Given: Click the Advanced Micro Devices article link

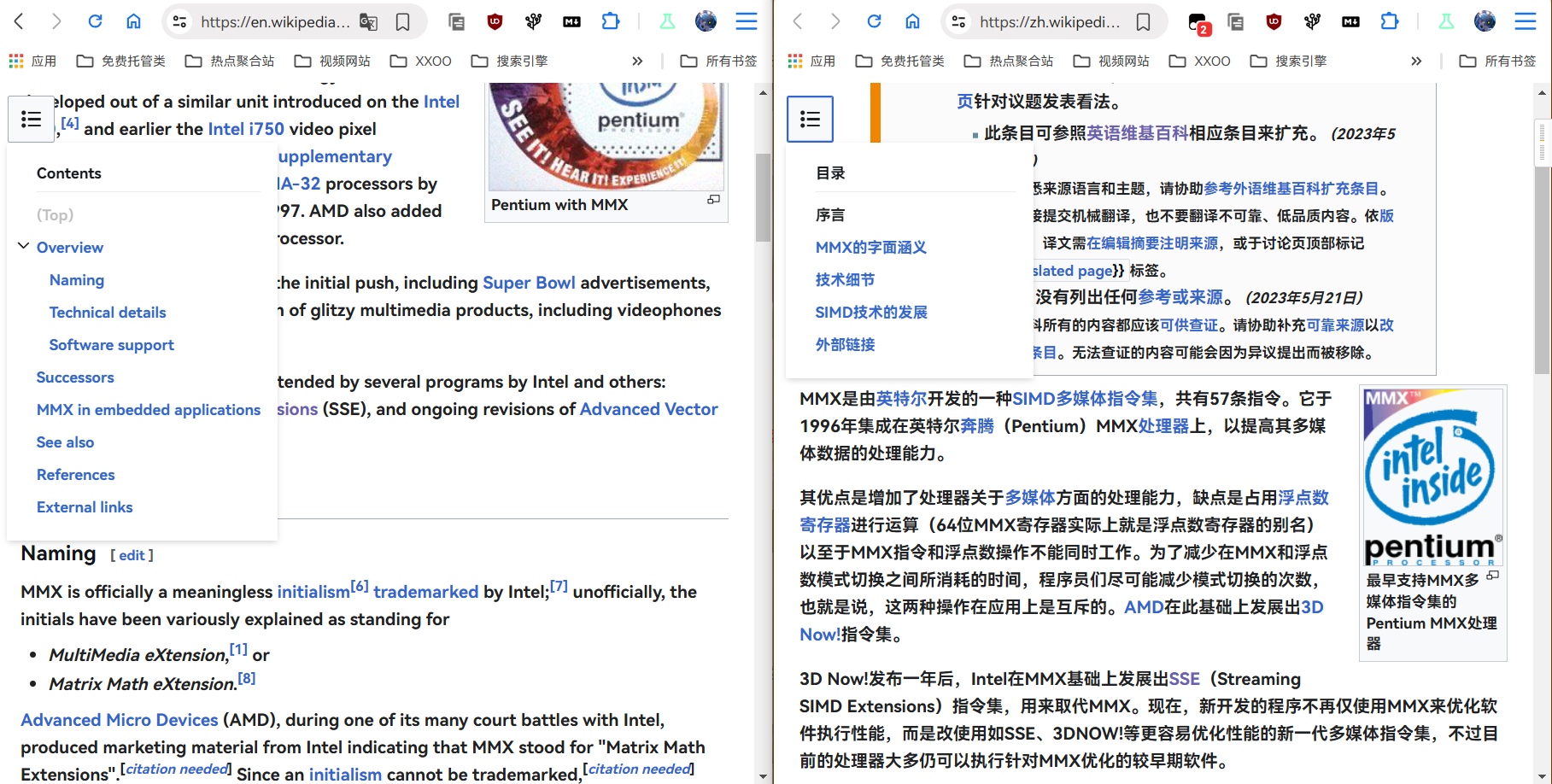Looking at the screenshot, I should [119, 719].
